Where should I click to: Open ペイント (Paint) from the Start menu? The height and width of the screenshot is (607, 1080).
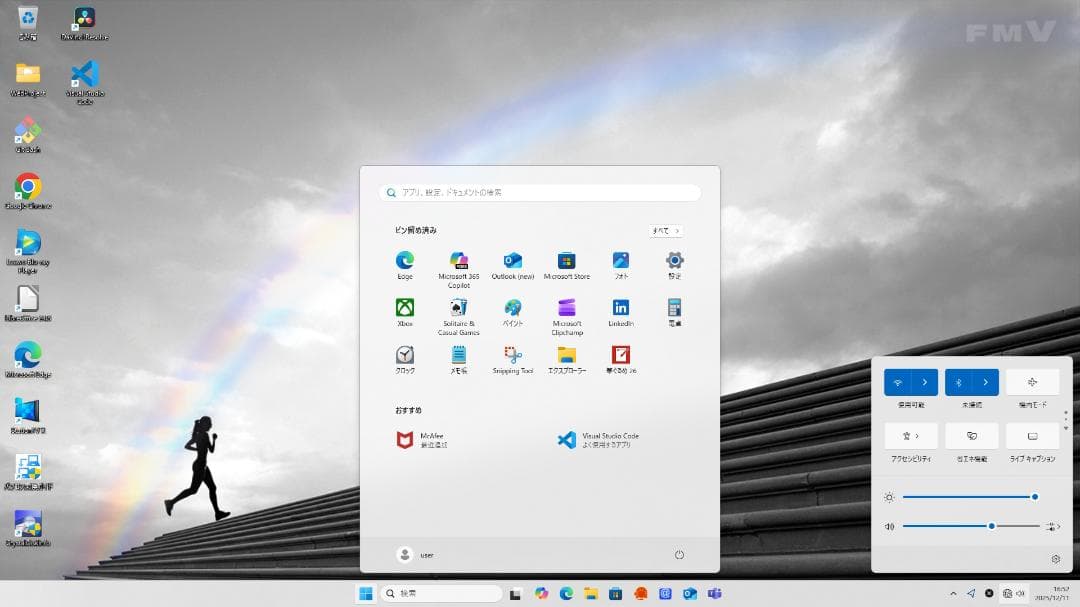click(x=512, y=310)
